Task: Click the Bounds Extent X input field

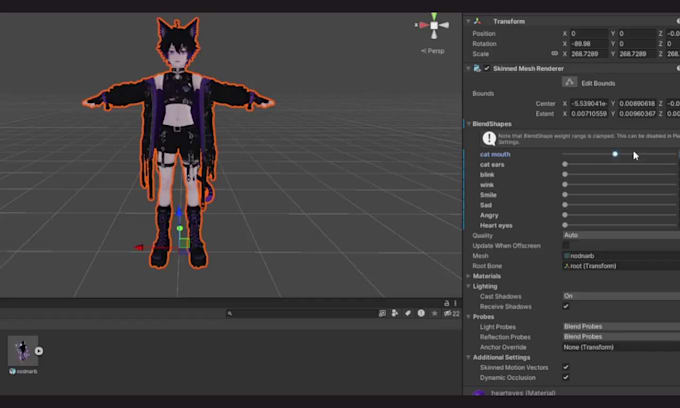Action: click(588, 114)
